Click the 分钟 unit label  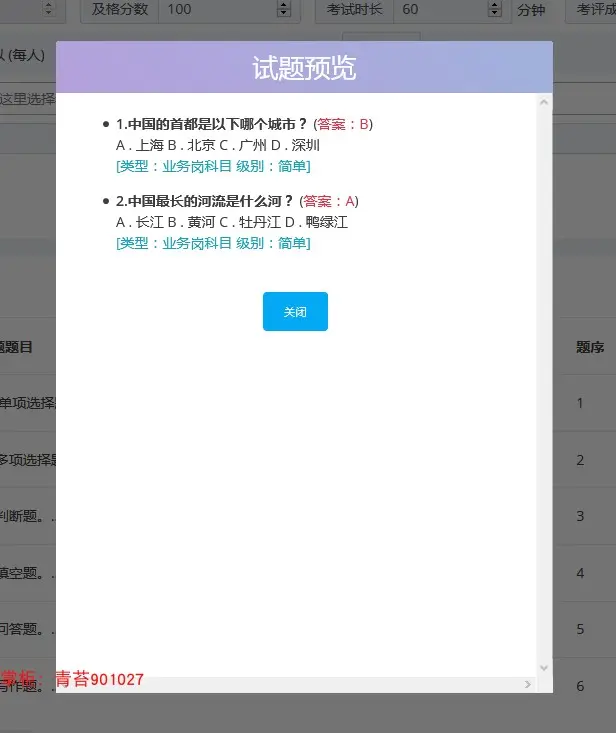click(531, 10)
